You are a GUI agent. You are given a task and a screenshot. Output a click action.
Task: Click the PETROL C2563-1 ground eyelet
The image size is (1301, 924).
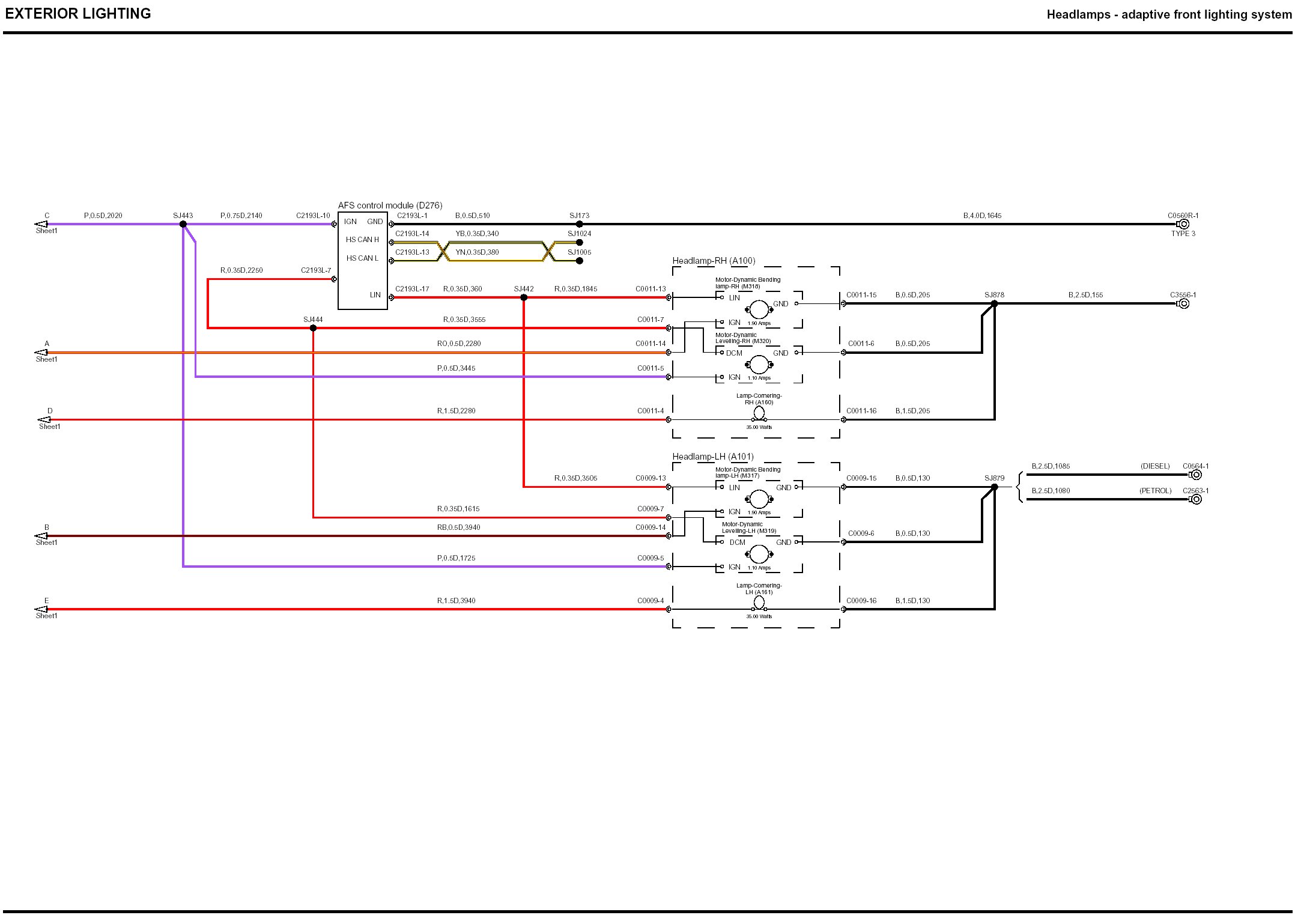1196,499
